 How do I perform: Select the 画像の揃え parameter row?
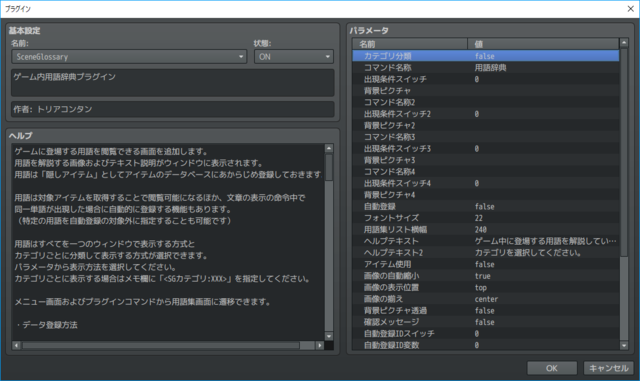click(486, 299)
